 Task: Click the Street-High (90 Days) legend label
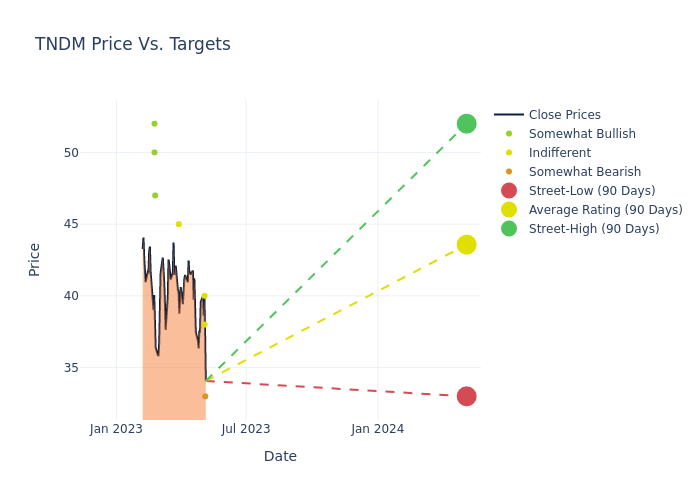[x=594, y=229]
